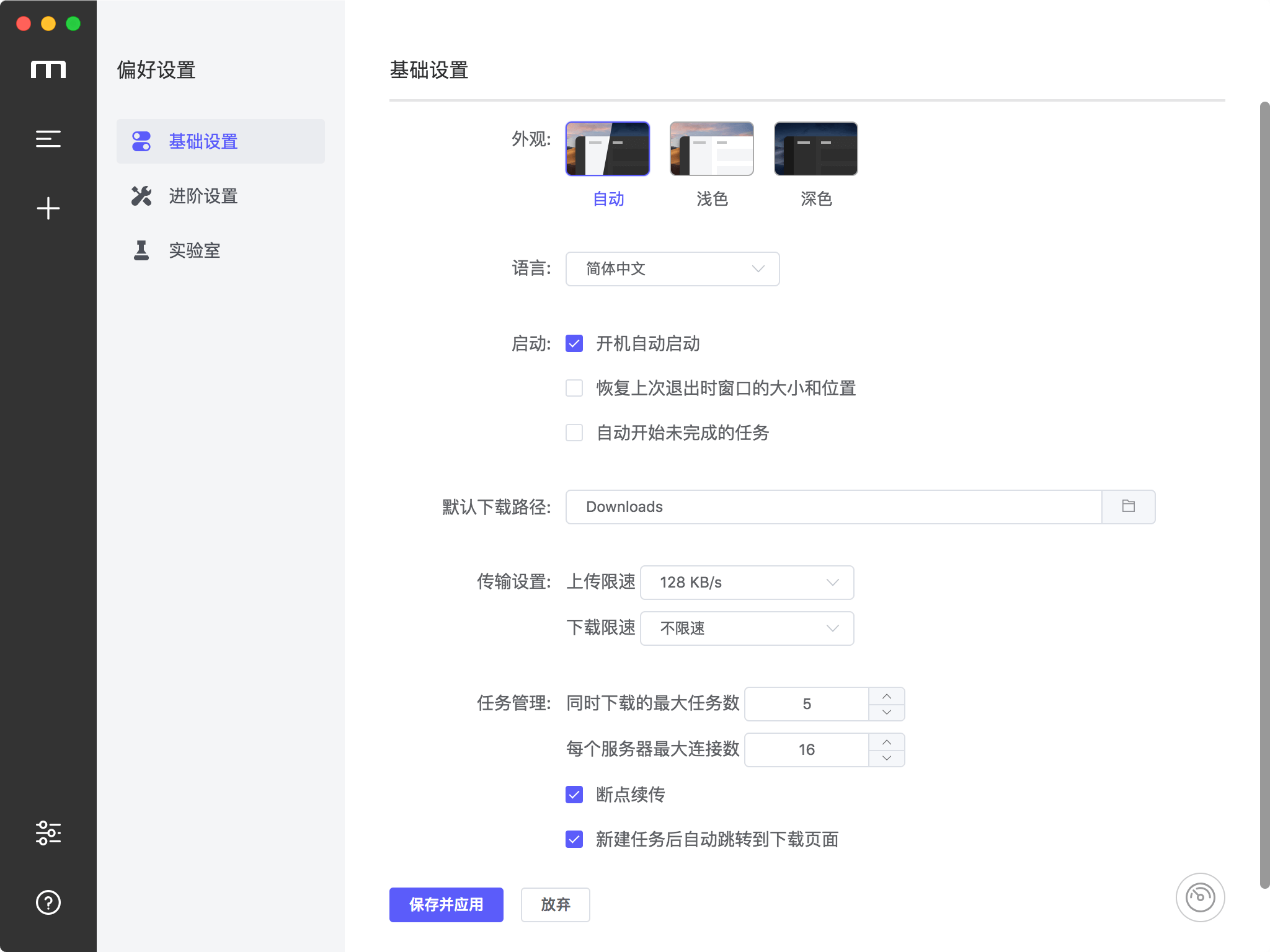
Task: Click the add new task plus icon
Action: tap(48, 208)
